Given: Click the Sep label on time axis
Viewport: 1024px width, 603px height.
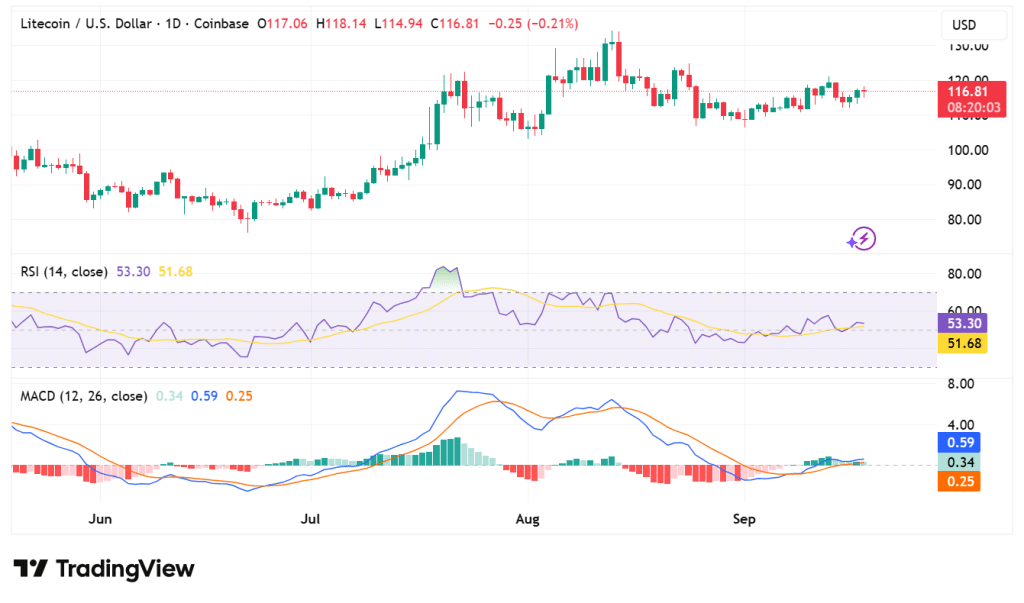Looking at the screenshot, I should click(744, 519).
